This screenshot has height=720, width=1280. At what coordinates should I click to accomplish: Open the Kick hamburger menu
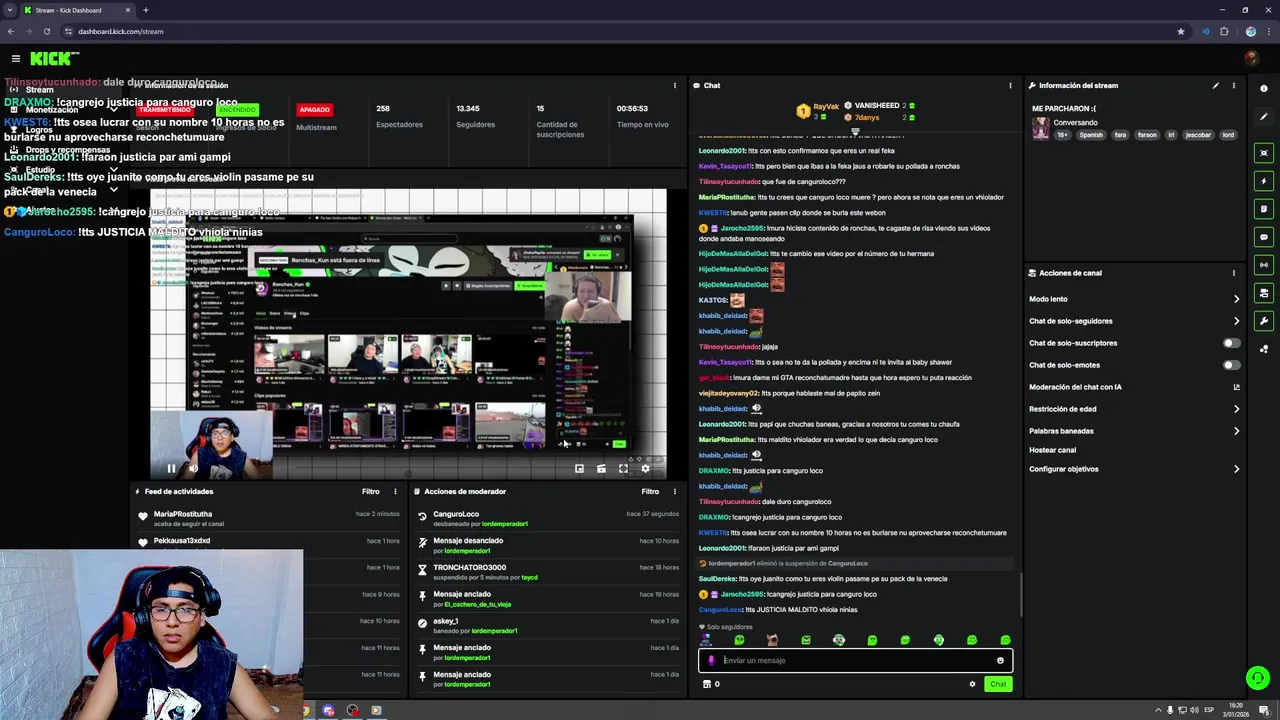tap(16, 59)
